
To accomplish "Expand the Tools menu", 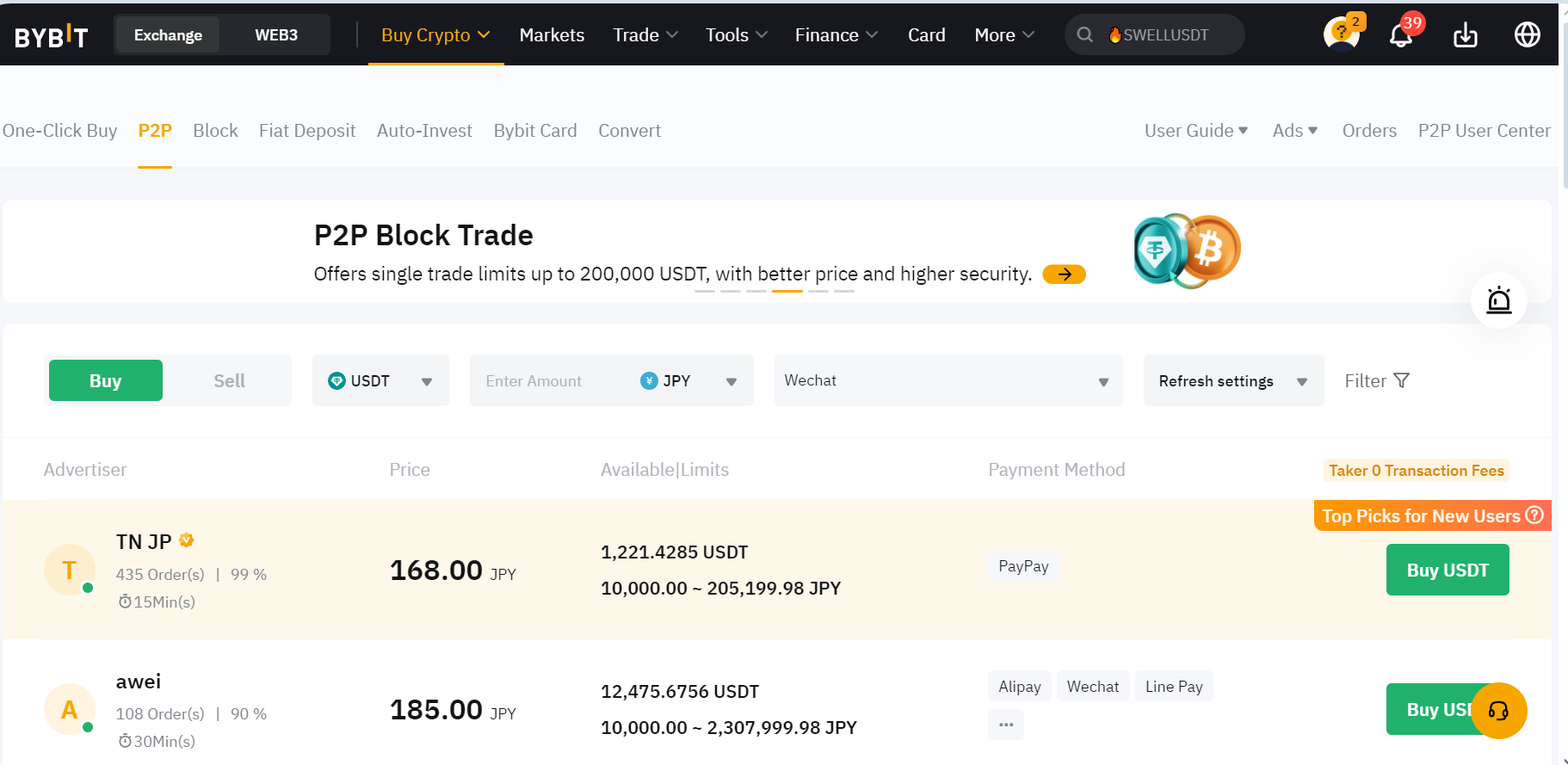I will tap(736, 35).
